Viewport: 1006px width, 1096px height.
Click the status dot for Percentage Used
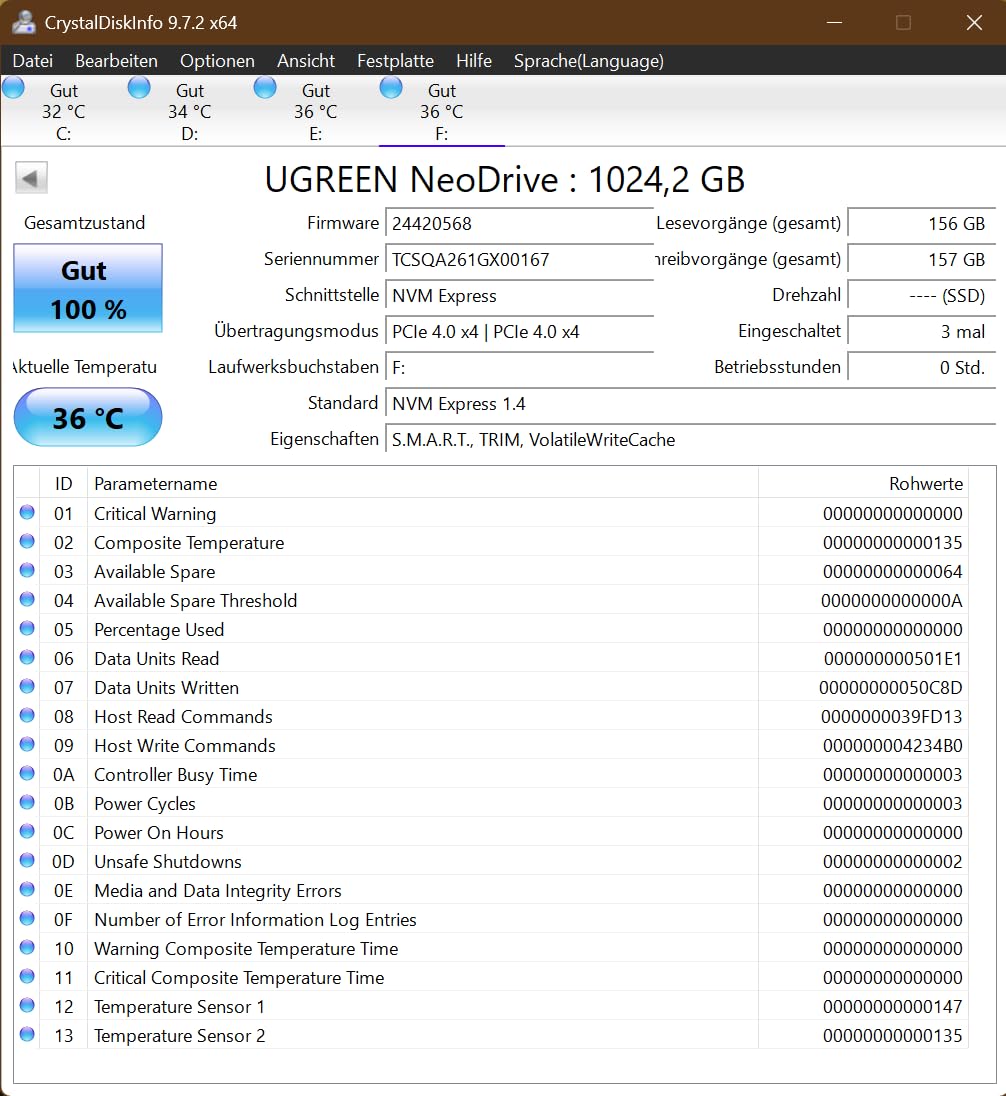[x=27, y=628]
